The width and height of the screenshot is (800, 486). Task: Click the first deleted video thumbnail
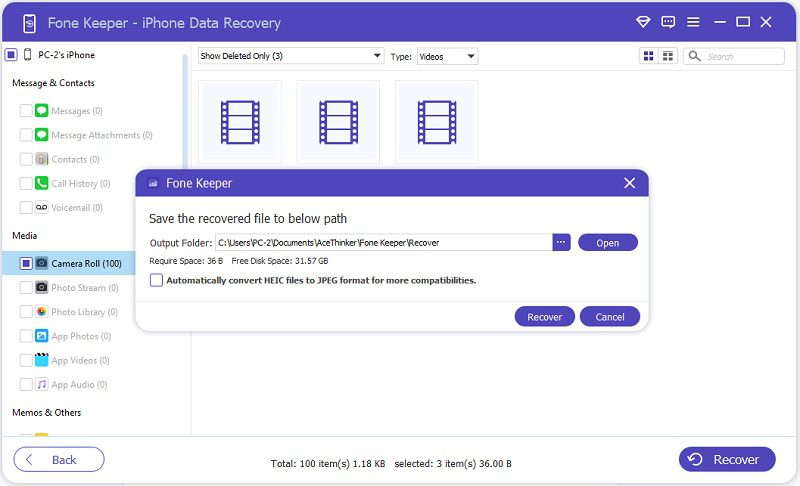240,121
